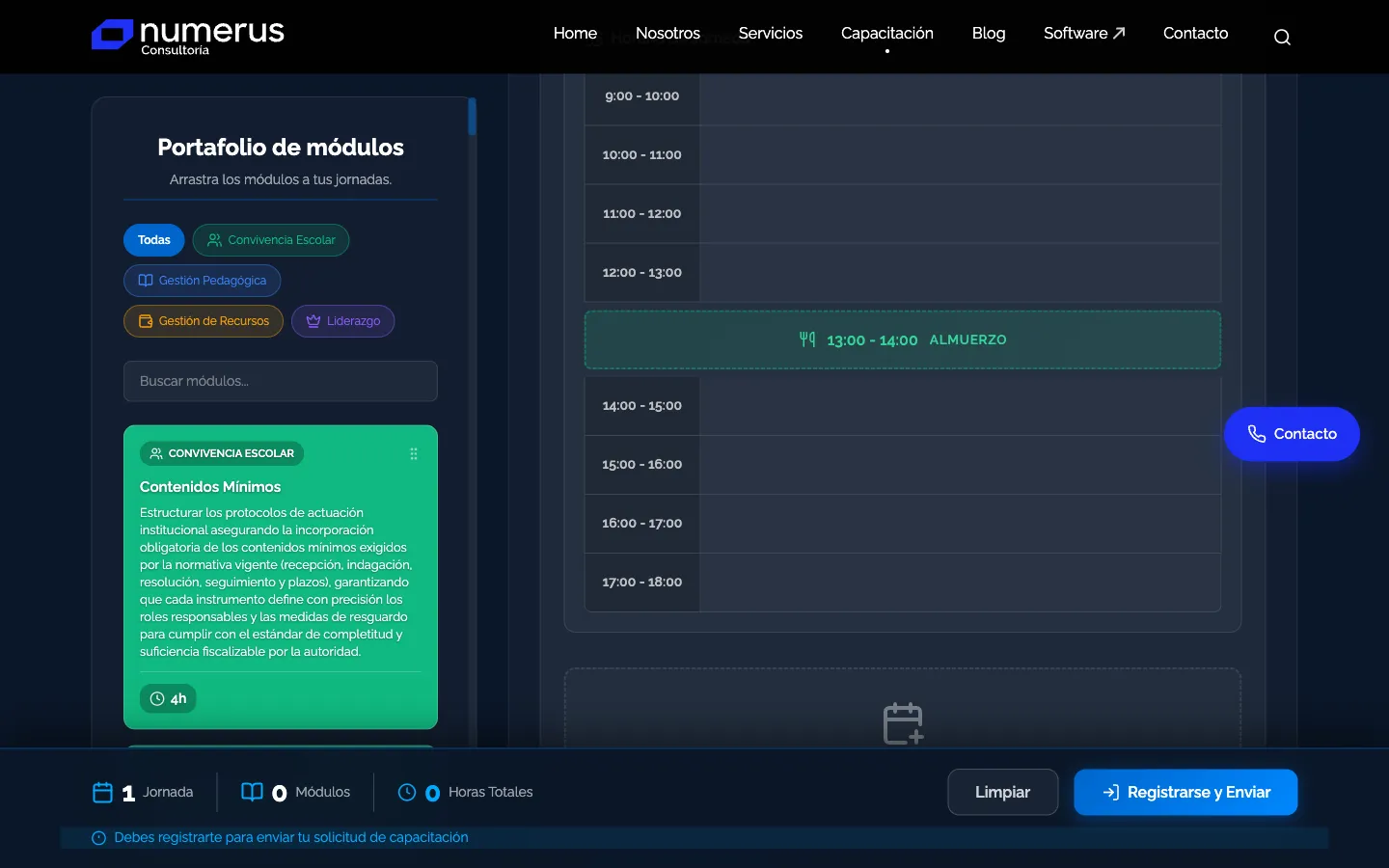1389x868 pixels.
Task: Click the phone icon in the Contacto bubble
Action: [x=1258, y=434]
